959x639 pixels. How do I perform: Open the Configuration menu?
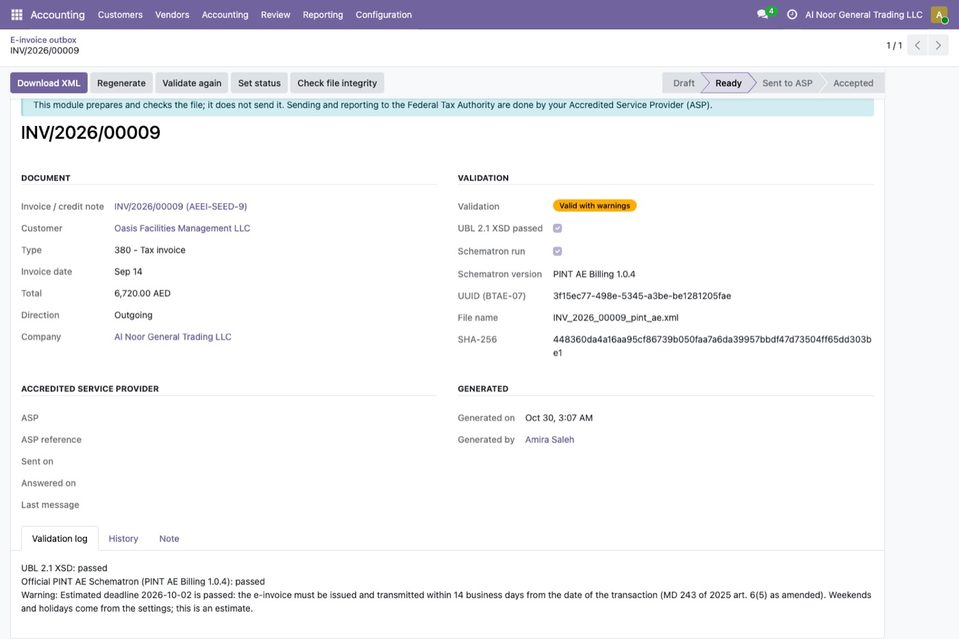(383, 15)
